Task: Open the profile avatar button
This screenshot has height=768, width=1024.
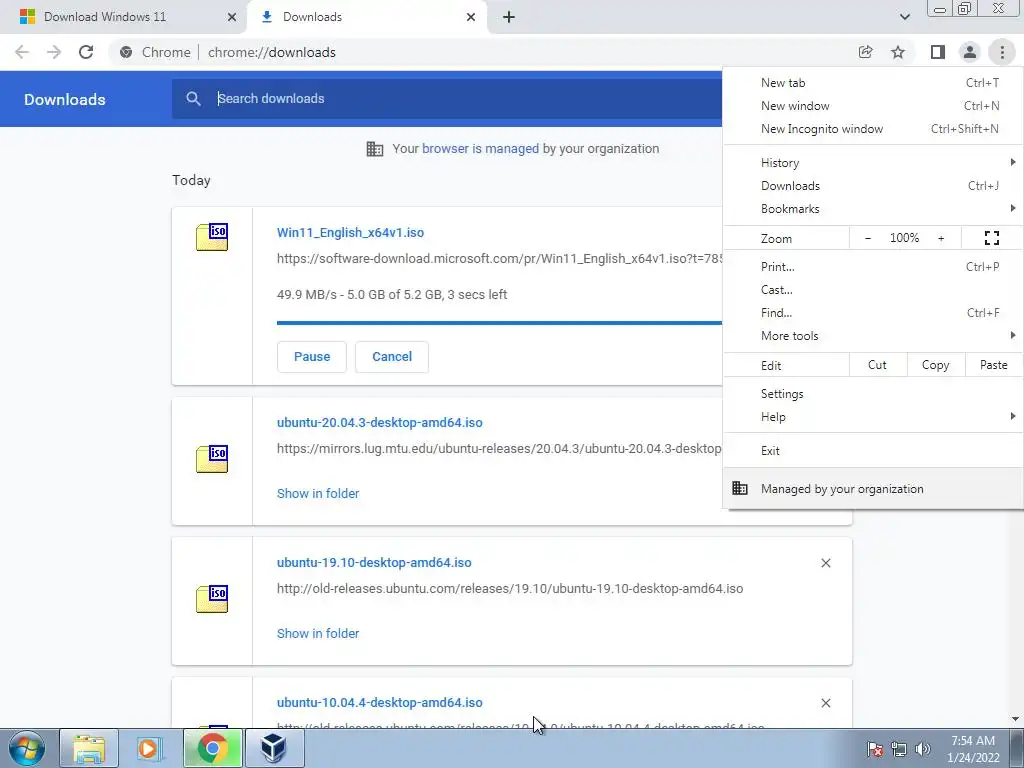Action: click(970, 52)
